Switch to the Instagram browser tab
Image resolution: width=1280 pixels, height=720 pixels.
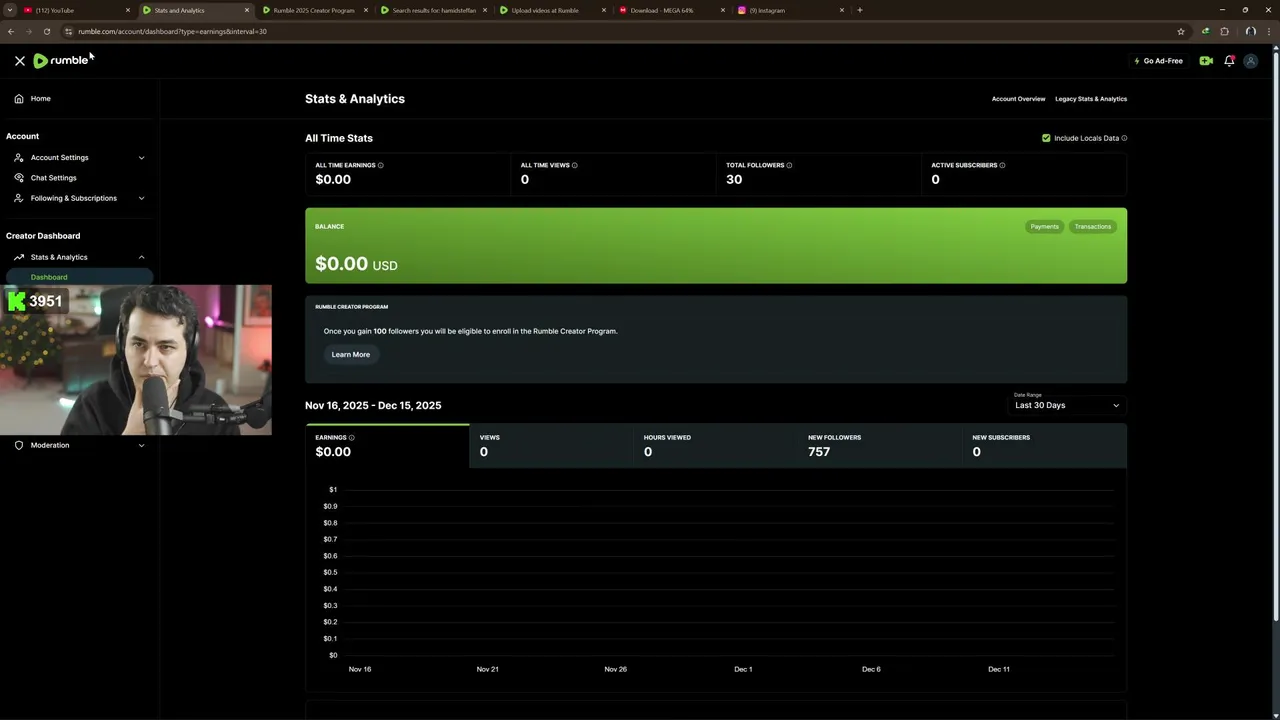[x=790, y=10]
